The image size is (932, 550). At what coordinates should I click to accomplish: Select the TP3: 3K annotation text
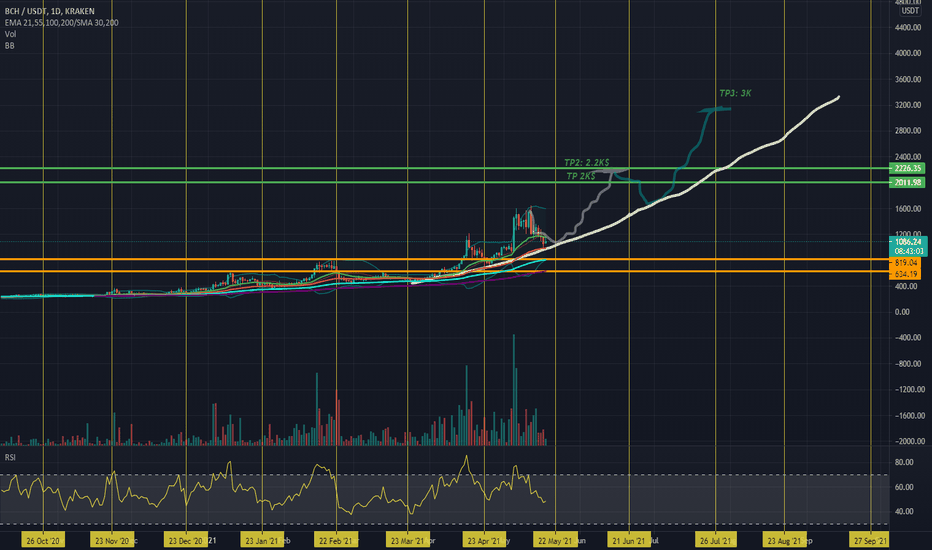pos(735,93)
